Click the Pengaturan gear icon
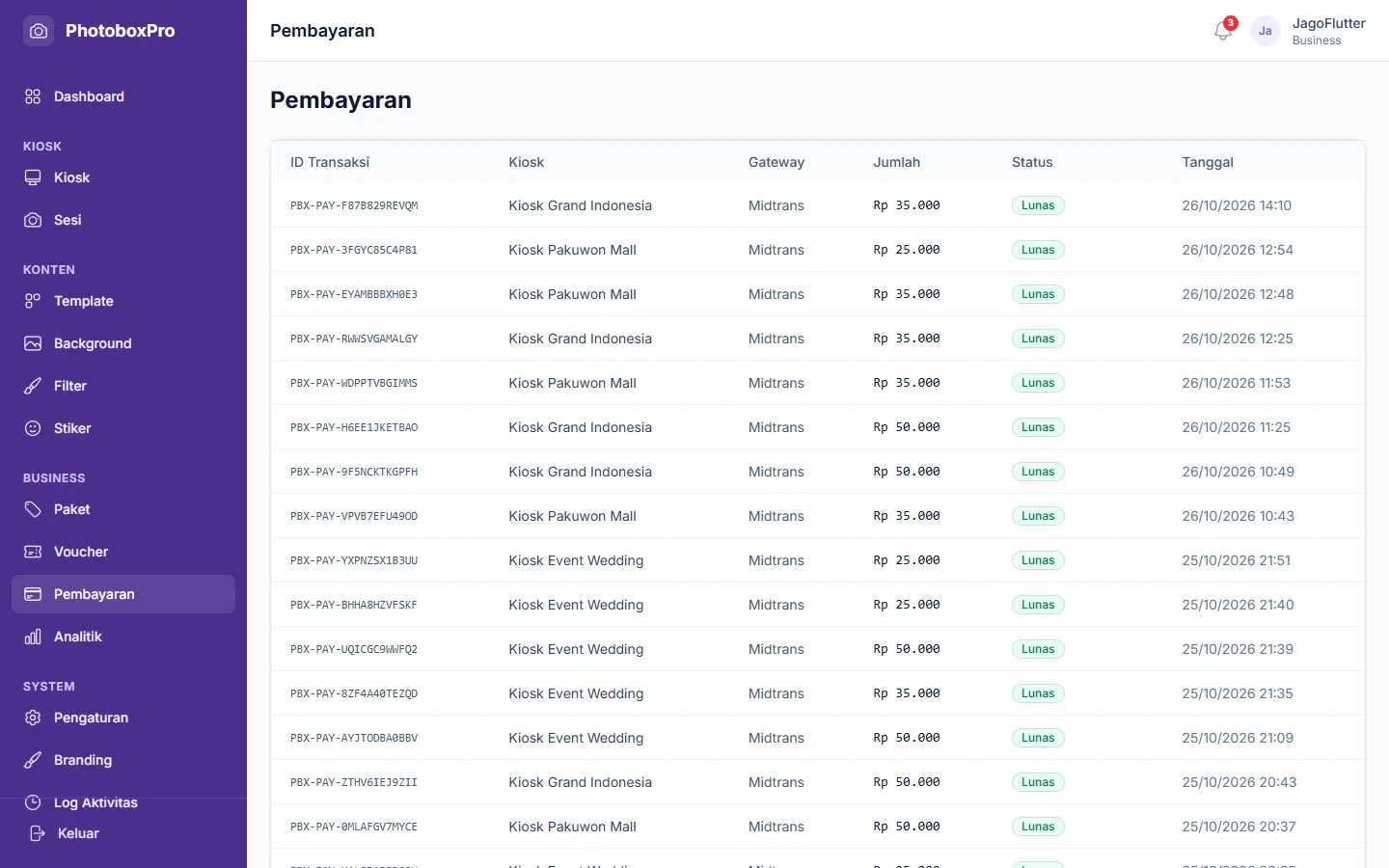 (33, 718)
